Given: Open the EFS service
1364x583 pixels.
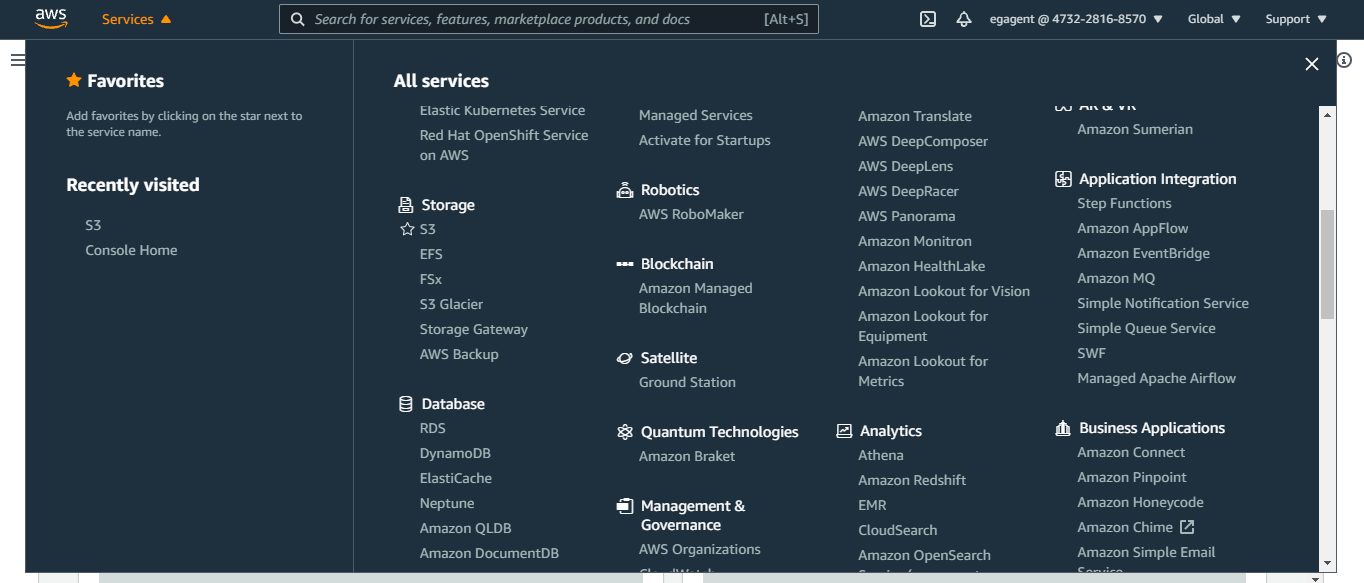Looking at the screenshot, I should [x=431, y=254].
